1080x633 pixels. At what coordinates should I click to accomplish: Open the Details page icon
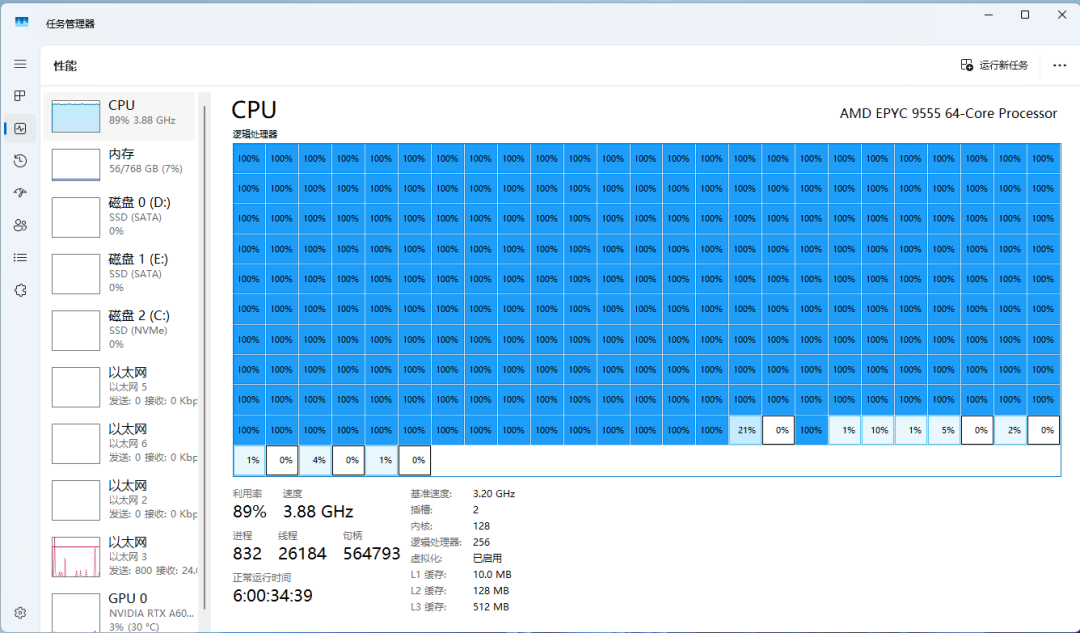tap(20, 258)
